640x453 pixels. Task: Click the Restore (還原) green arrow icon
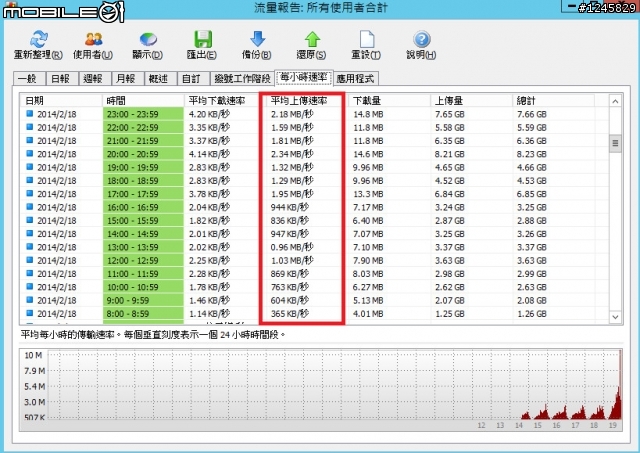pos(312,40)
